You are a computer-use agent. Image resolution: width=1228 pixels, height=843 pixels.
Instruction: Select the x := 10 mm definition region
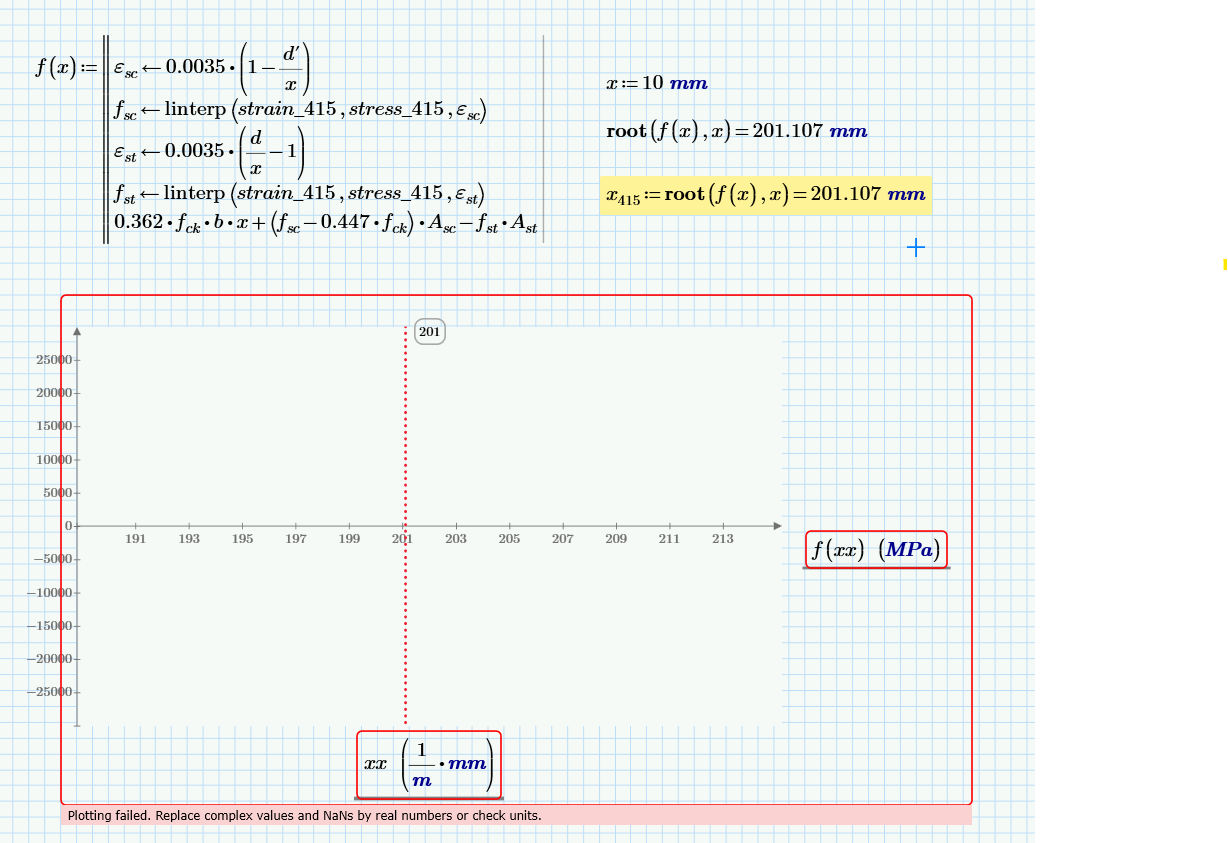655,83
